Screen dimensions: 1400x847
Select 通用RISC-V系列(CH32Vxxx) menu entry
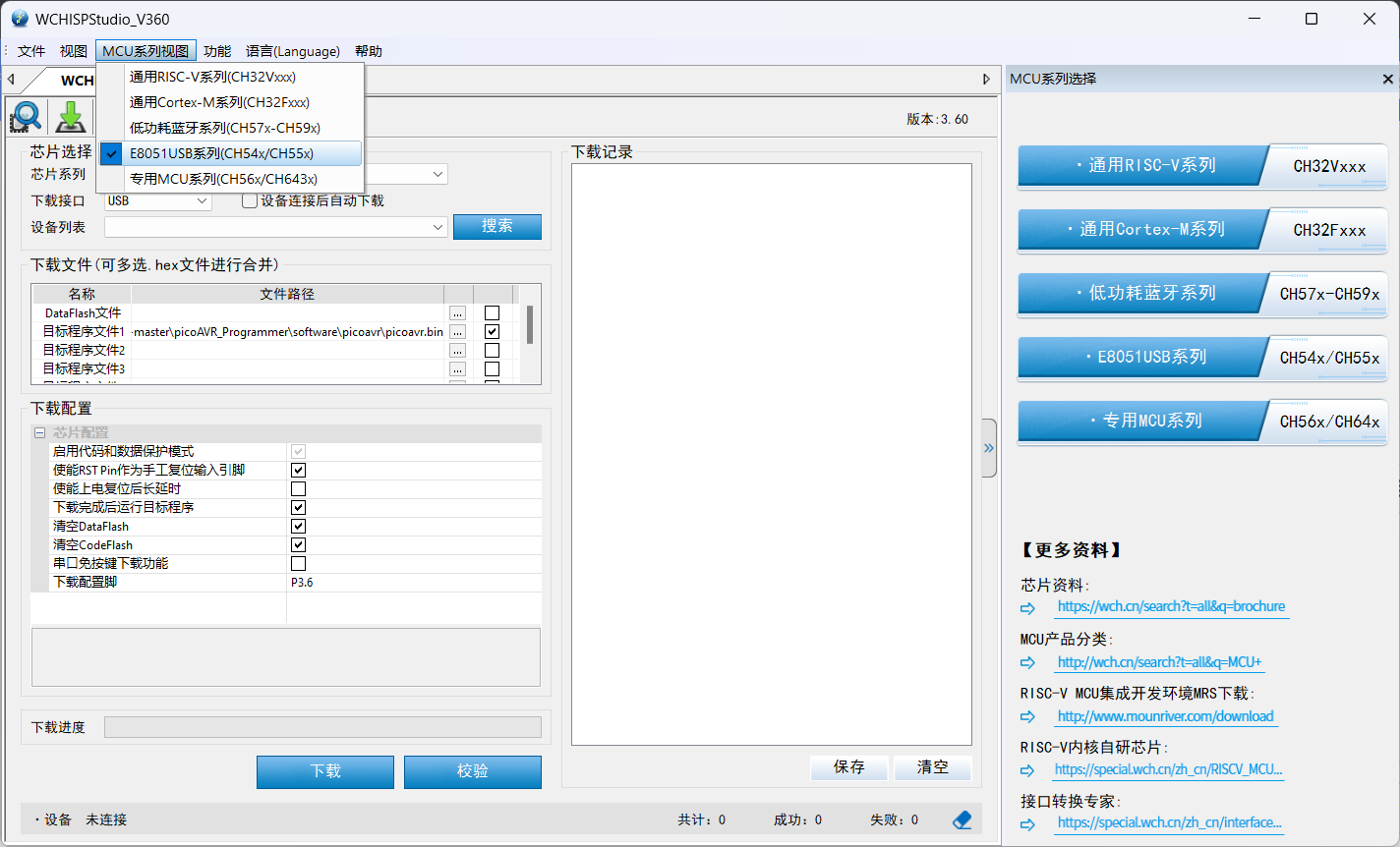(212, 77)
